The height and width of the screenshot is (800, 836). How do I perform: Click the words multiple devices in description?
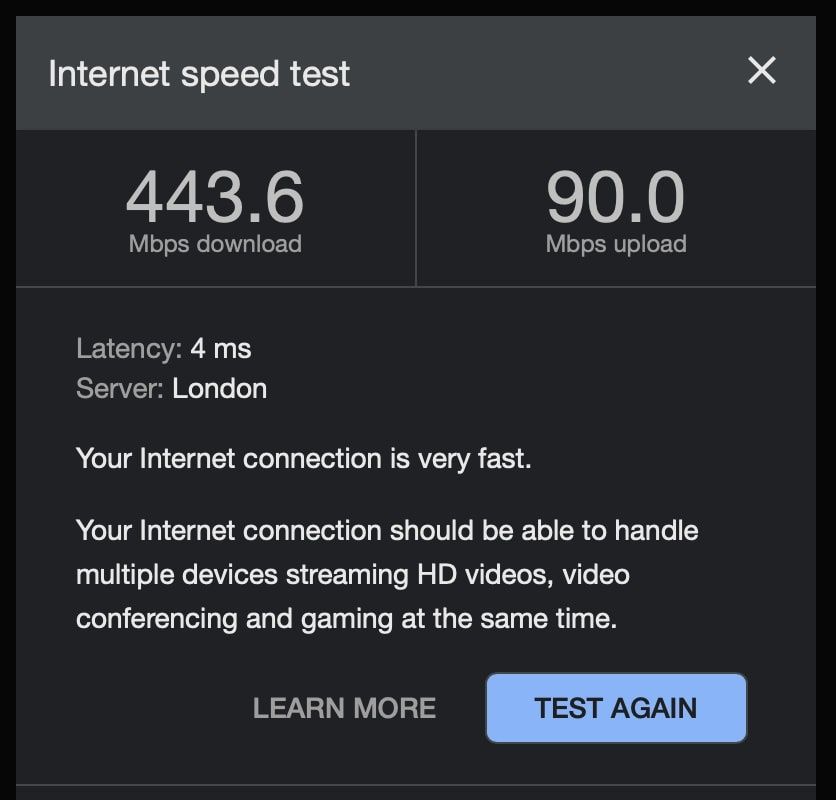point(176,575)
